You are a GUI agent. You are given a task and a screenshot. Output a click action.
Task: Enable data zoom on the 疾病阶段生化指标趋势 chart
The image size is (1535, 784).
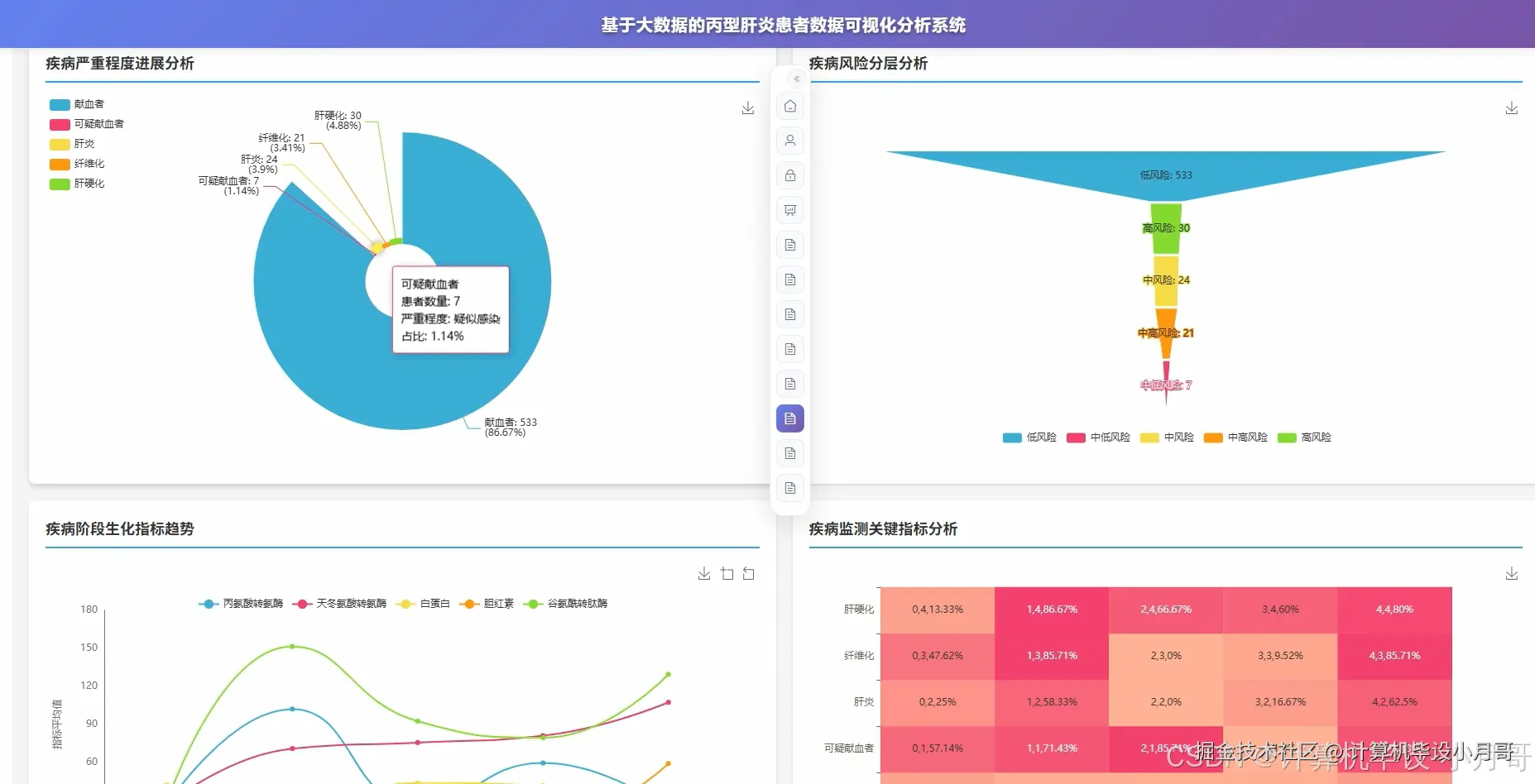(727, 573)
